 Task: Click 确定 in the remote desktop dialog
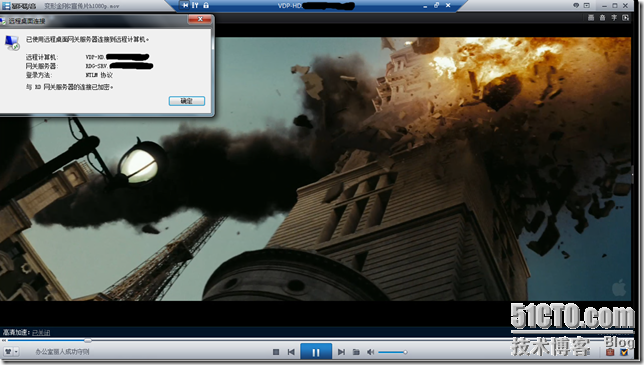point(187,101)
